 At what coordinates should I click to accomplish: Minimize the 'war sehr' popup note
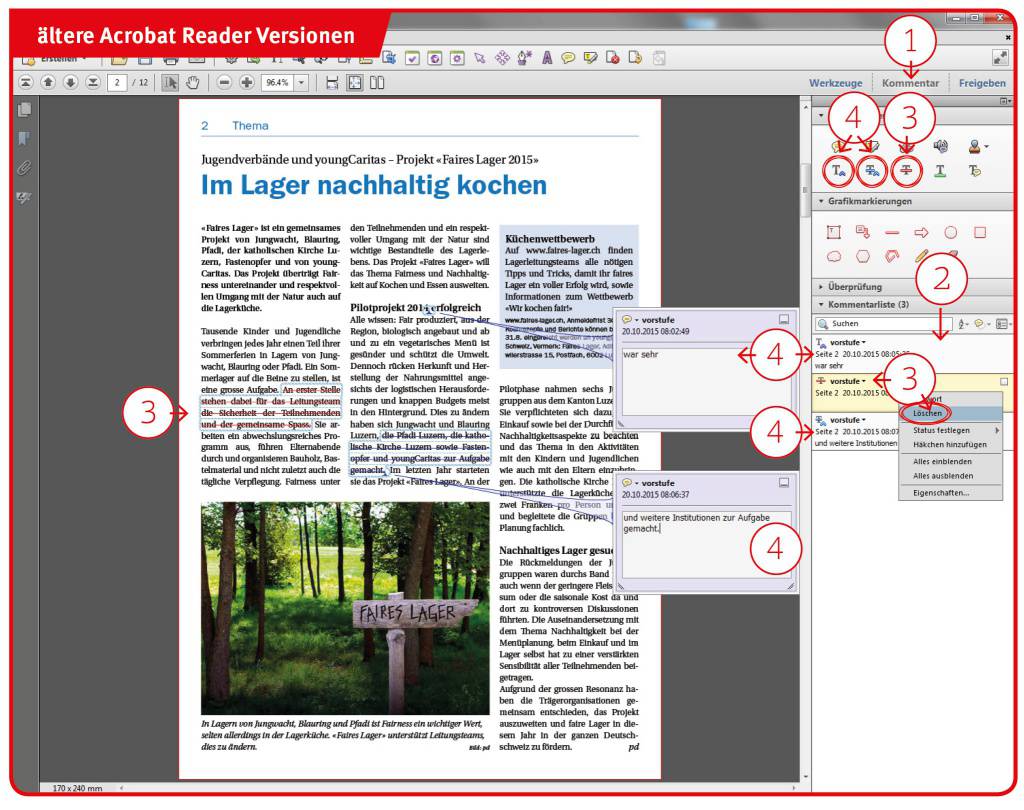[x=784, y=319]
